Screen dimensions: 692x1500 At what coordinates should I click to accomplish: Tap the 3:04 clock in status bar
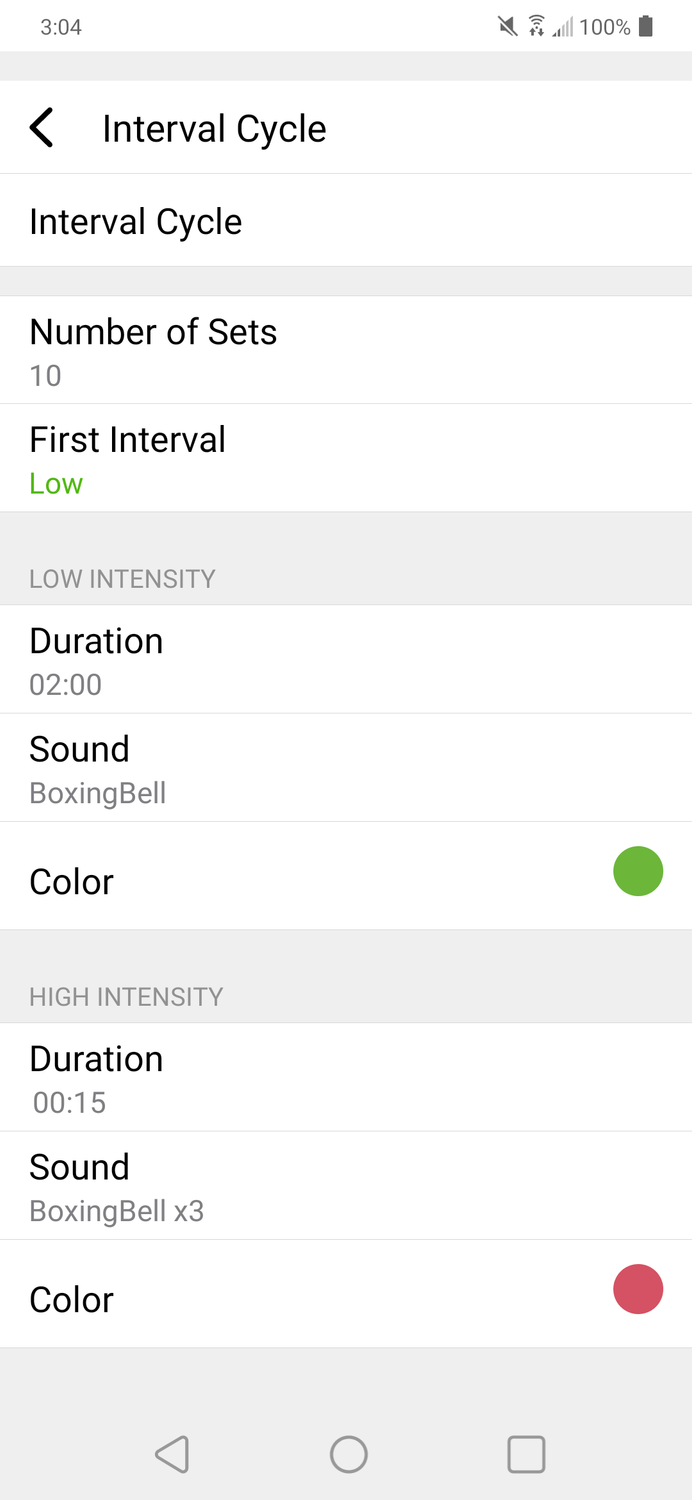pyautogui.click(x=61, y=27)
